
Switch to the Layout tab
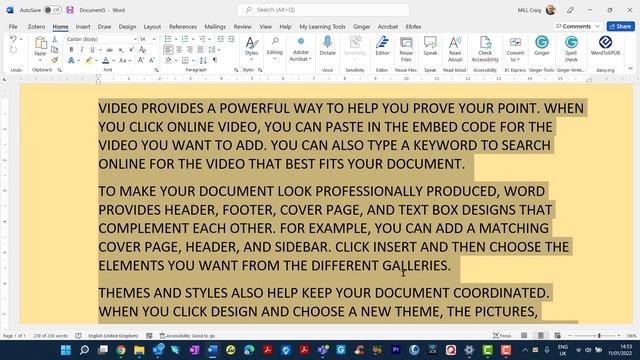click(x=152, y=27)
